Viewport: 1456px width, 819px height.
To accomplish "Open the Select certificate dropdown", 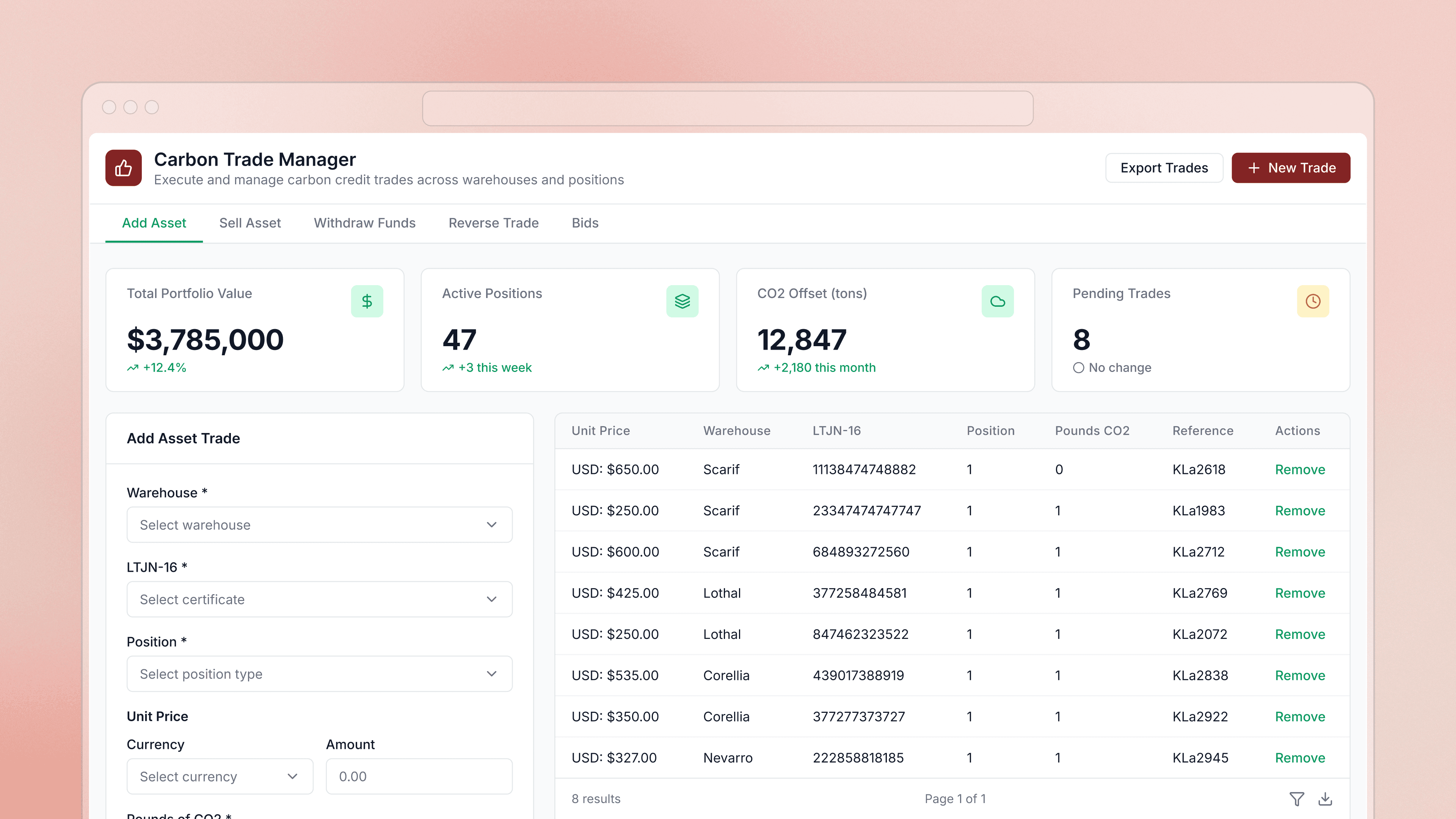I will point(319,599).
